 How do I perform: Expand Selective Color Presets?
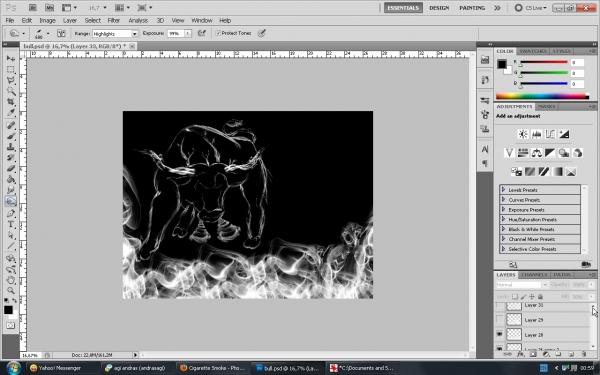503,249
